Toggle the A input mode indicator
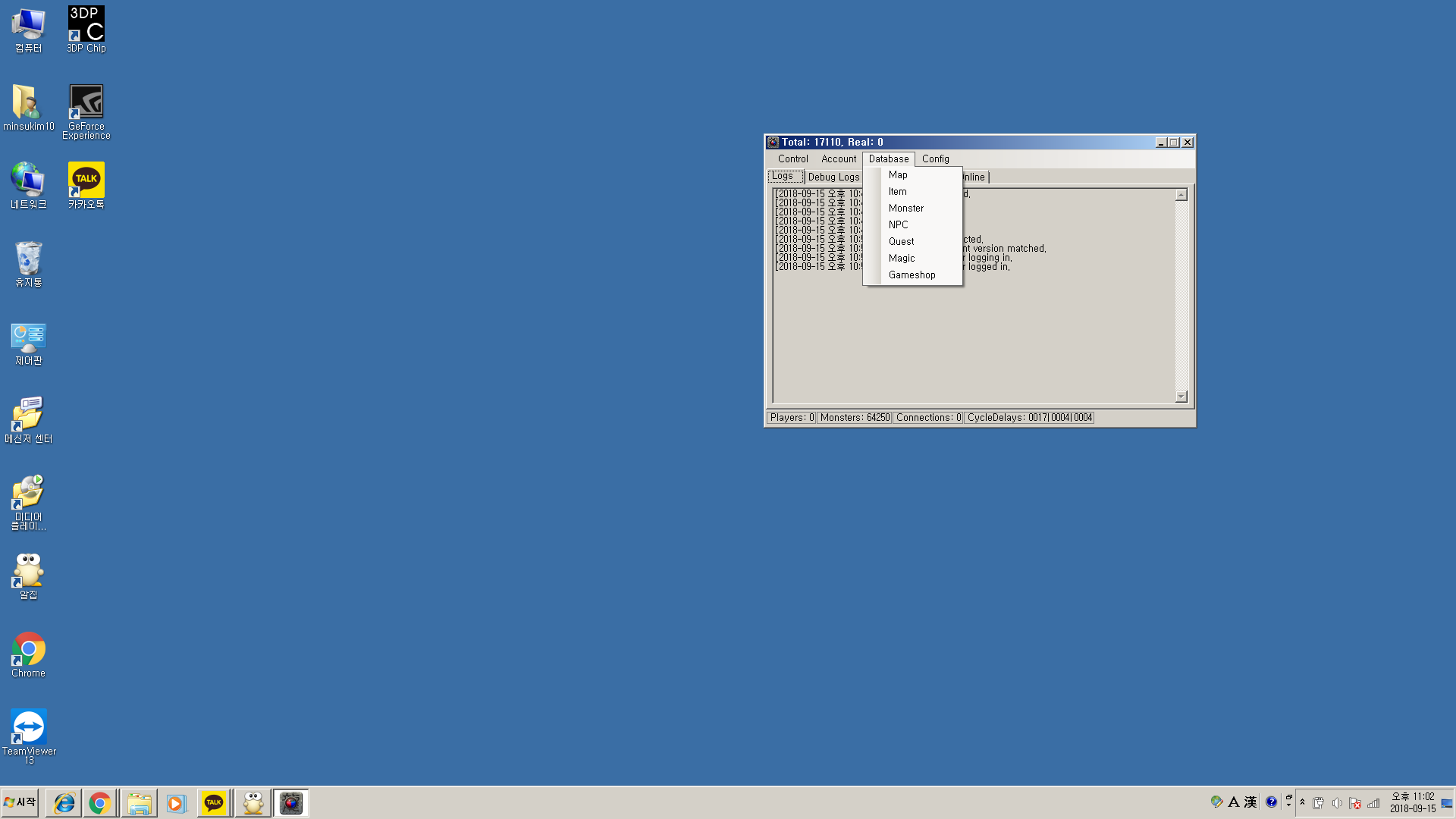Viewport: 1456px width, 819px height. (1233, 802)
